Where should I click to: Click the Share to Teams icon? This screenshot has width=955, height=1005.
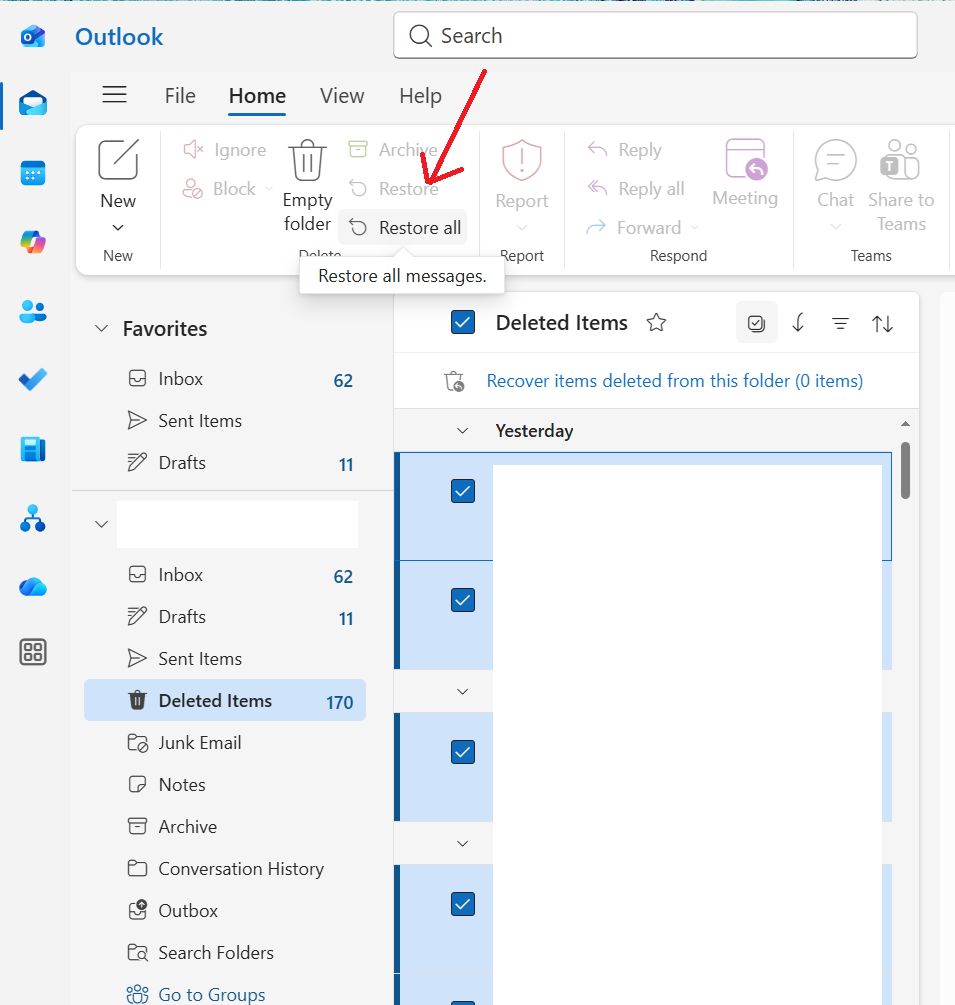[901, 160]
